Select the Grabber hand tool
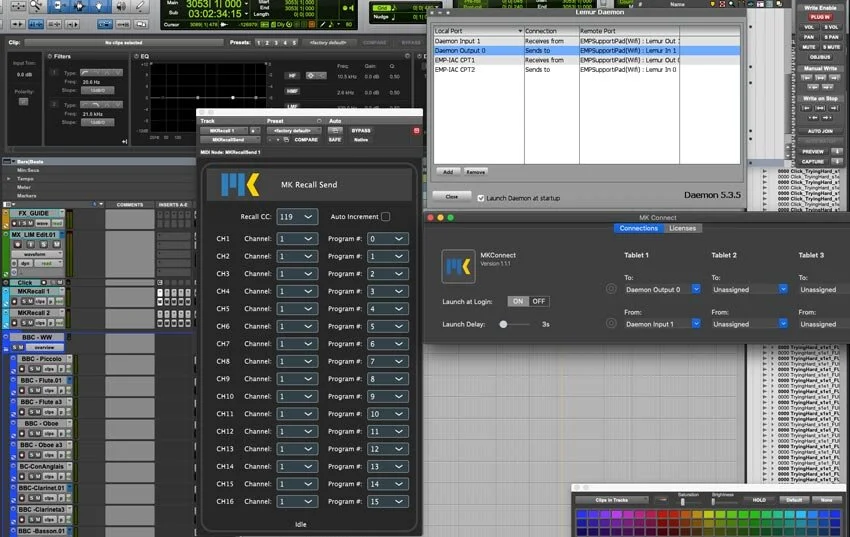The width and height of the screenshot is (850, 537). click(x=100, y=6)
